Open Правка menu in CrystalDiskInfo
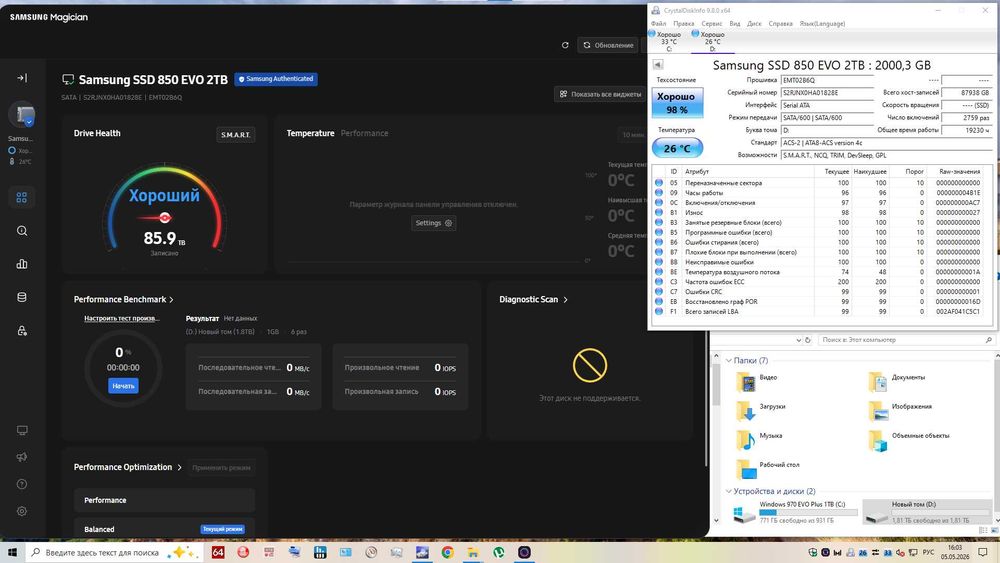 [x=683, y=24]
